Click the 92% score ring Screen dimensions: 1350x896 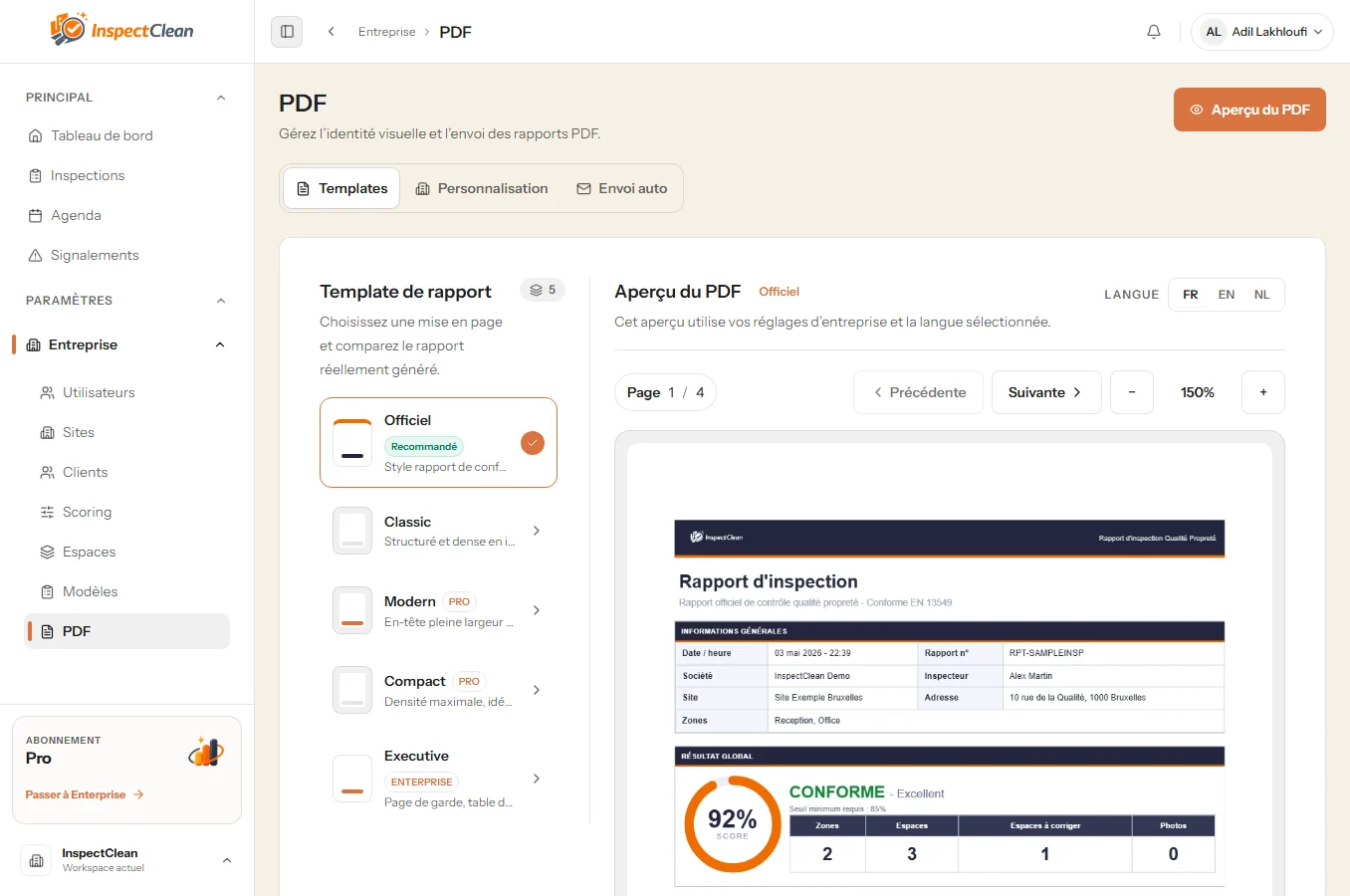point(733,824)
